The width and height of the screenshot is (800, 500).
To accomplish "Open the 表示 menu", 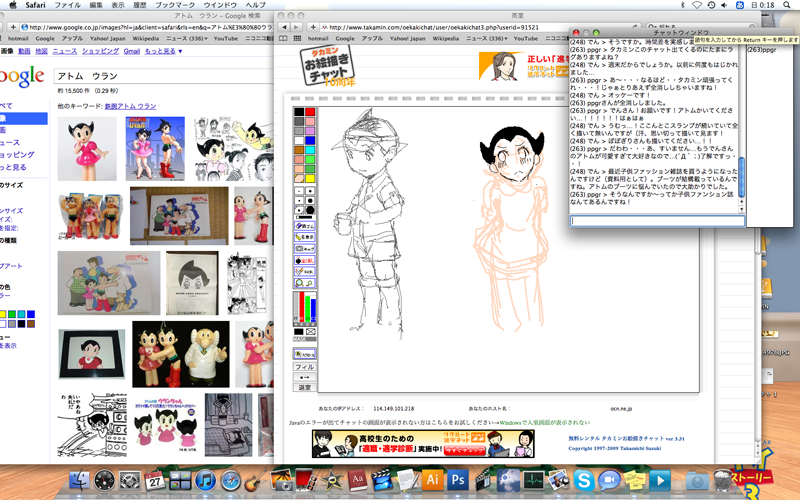I will [118, 5].
